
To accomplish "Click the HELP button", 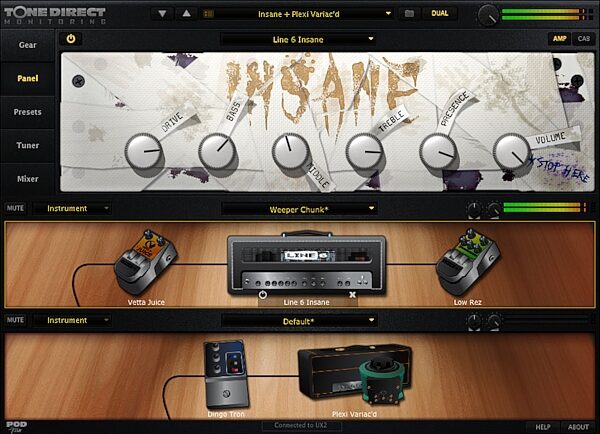I will click(x=543, y=427).
